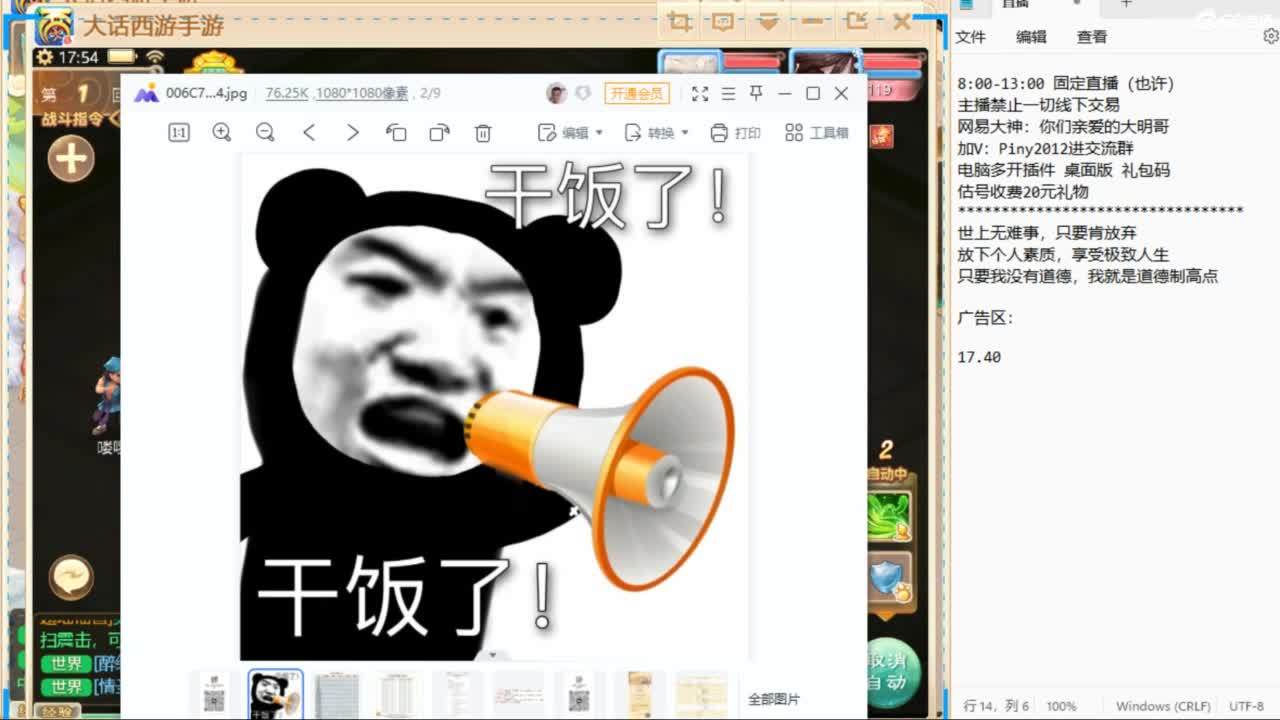Screen dimensions: 1280x720
Task: Go to the previous image
Action: (x=309, y=132)
